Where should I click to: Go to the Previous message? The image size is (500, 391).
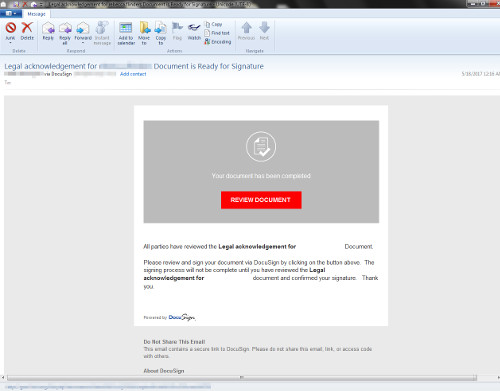click(x=246, y=31)
